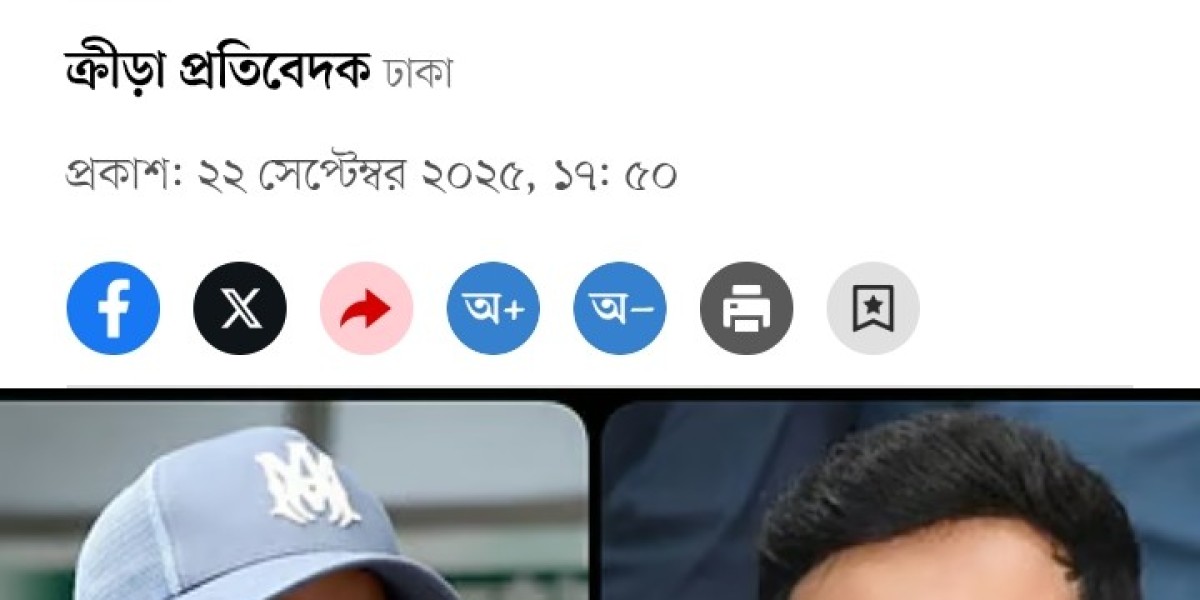Viewport: 1200px width, 600px height.
Task: Open the red arrow share option
Action: coord(366,308)
